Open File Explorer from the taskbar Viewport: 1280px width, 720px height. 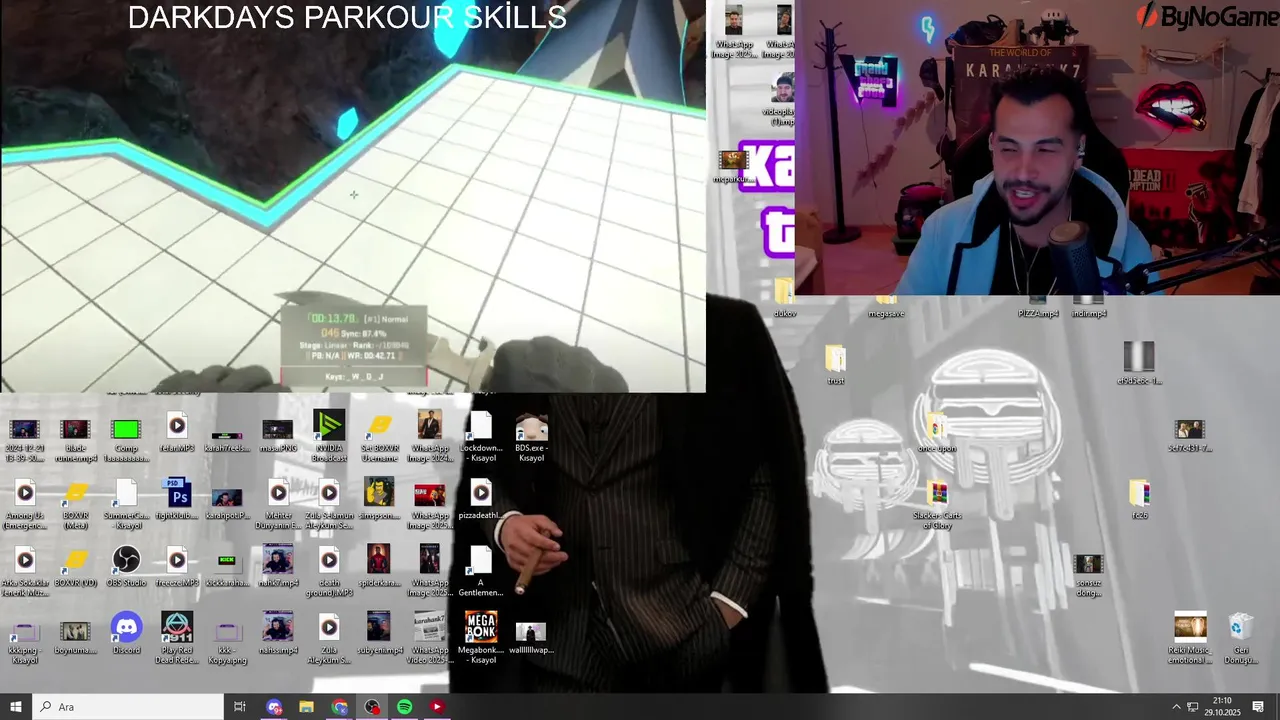click(x=307, y=707)
